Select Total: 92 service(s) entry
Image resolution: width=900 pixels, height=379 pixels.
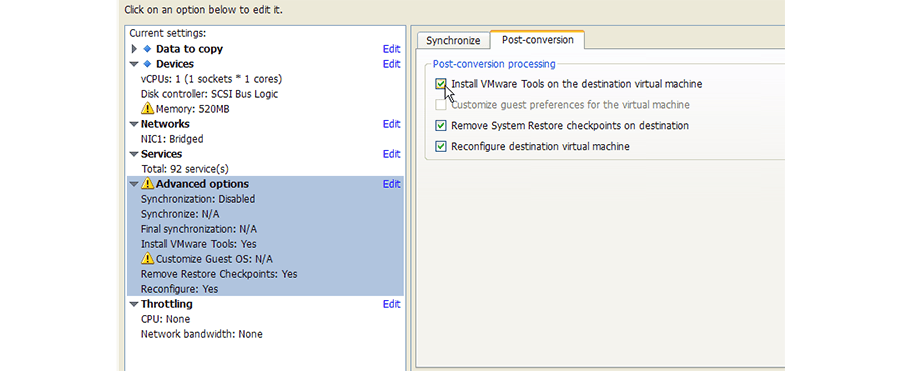(x=185, y=169)
